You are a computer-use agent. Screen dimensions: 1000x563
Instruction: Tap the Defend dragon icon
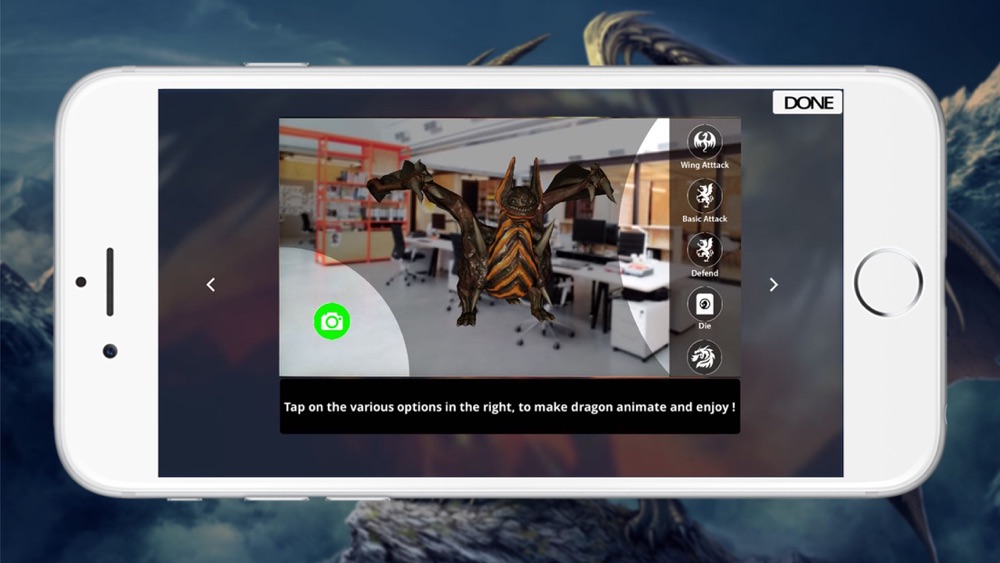point(704,249)
